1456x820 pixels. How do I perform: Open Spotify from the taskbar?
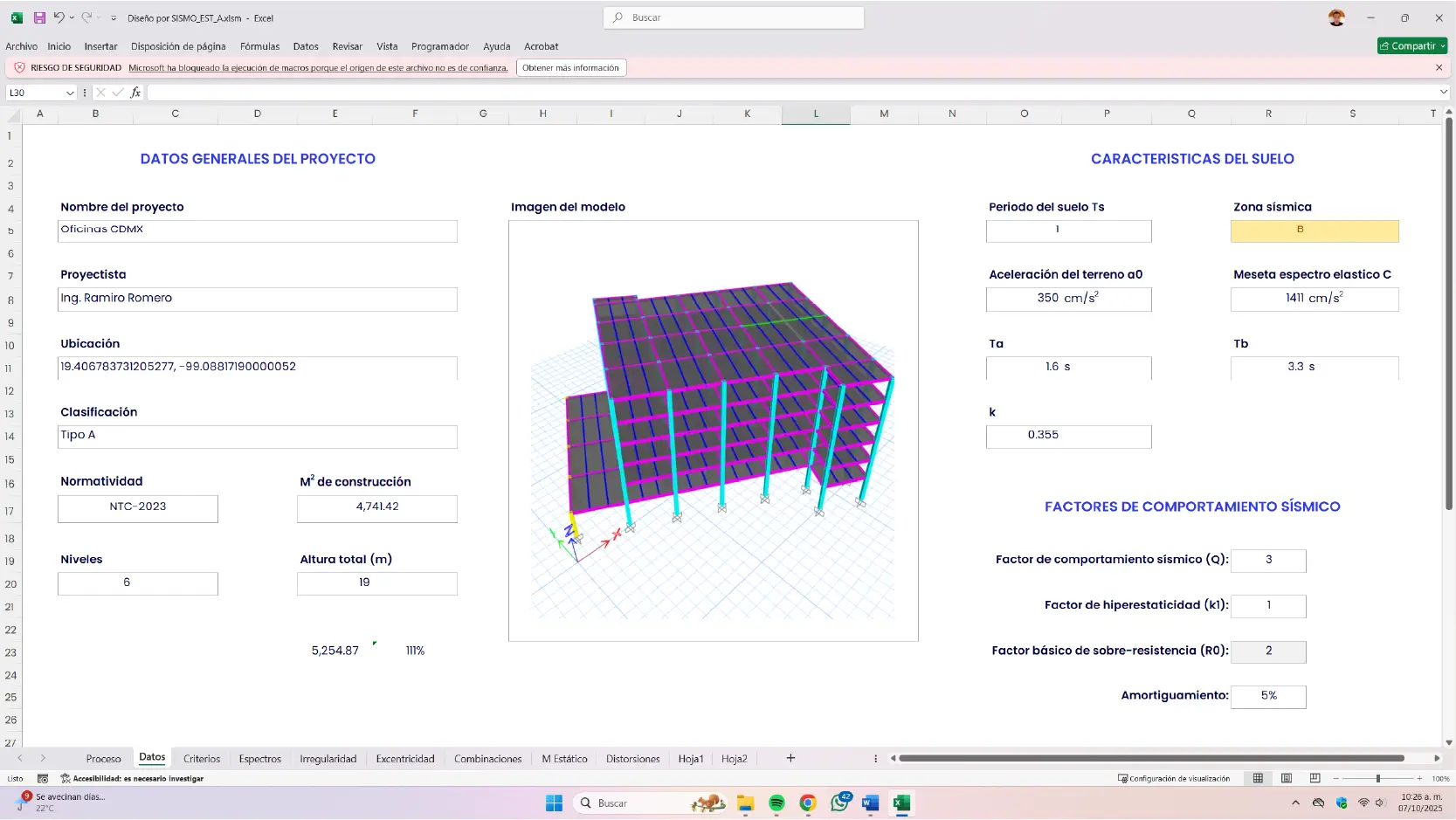click(x=776, y=803)
